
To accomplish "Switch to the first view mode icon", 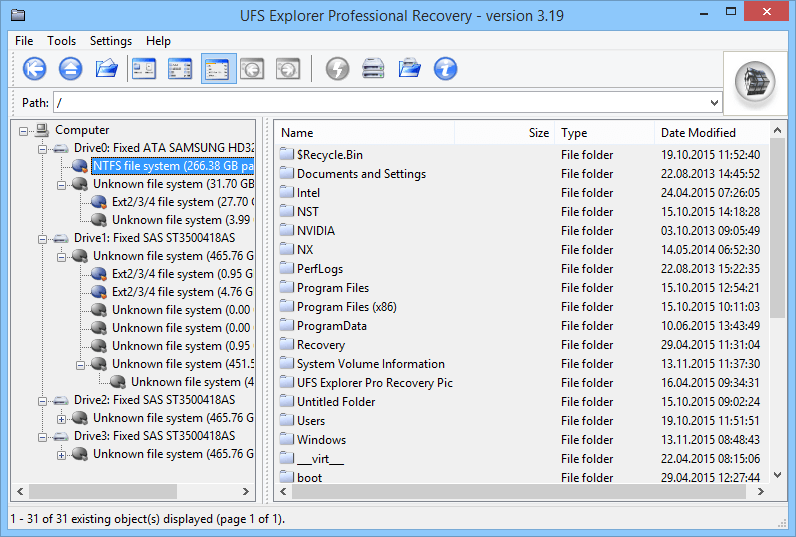I will point(145,68).
